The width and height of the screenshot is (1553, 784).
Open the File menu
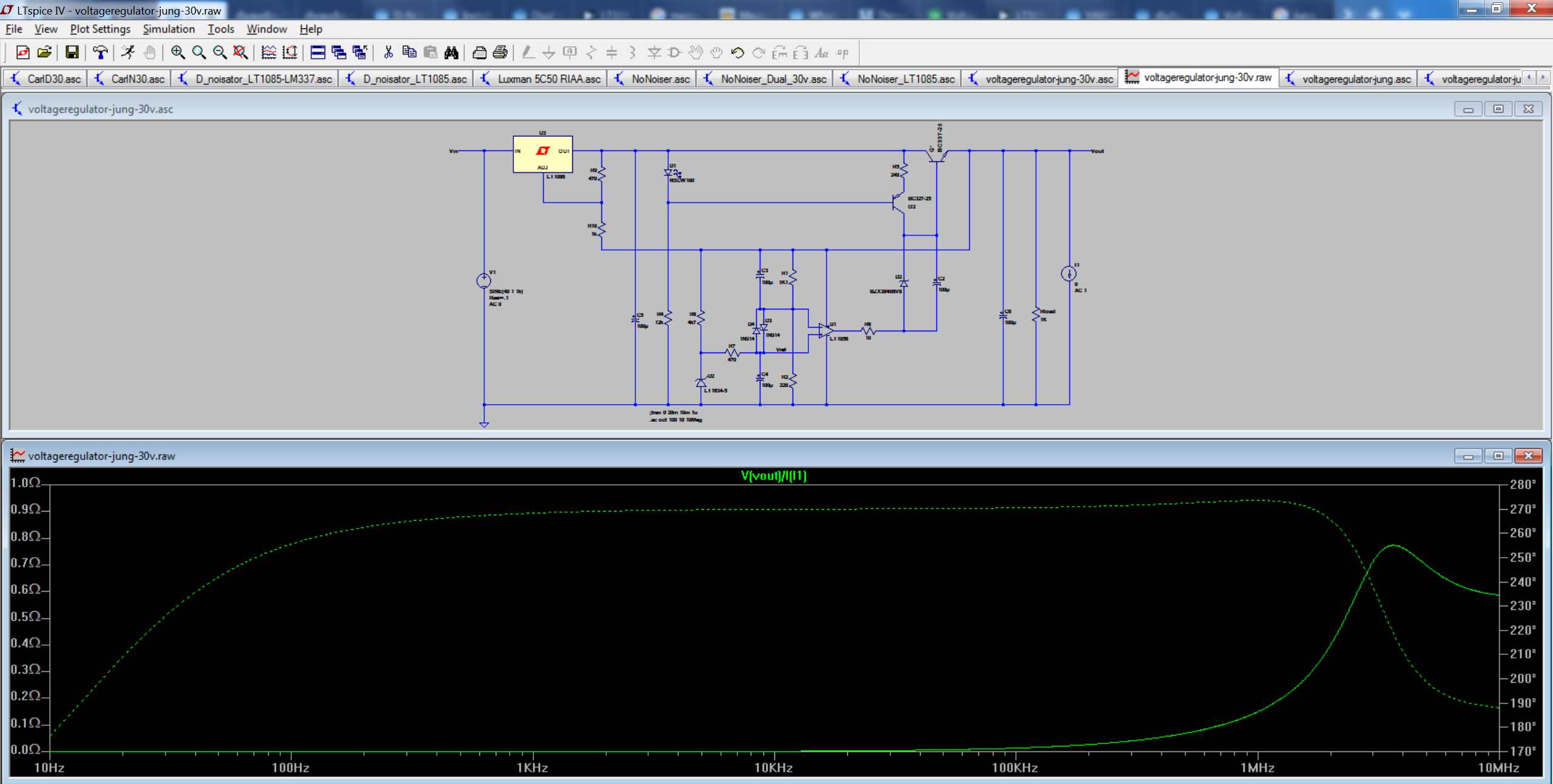click(13, 29)
